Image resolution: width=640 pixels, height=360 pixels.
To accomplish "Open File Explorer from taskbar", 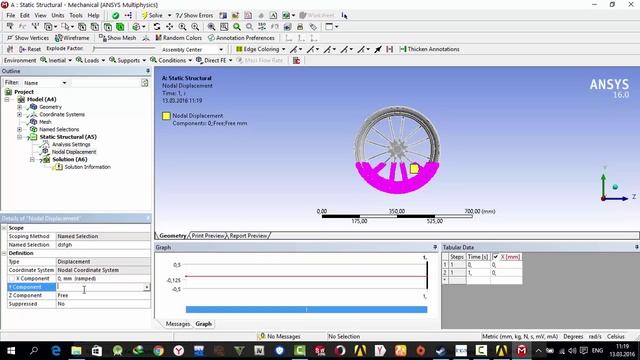I will [76, 350].
